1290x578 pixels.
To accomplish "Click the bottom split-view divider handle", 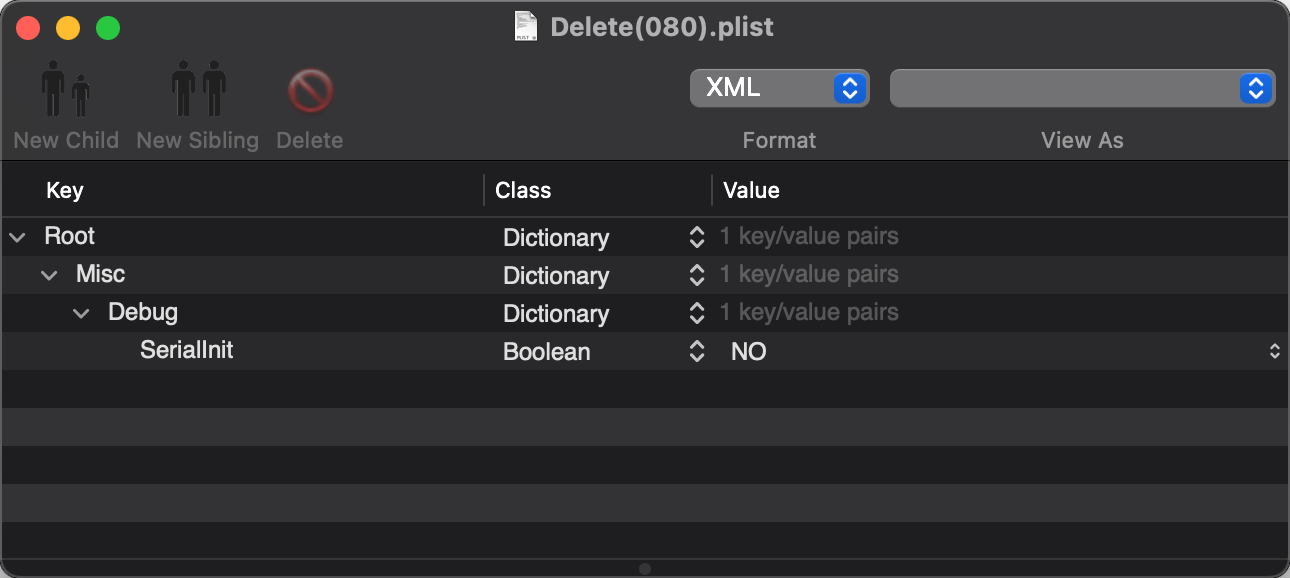I will pyautogui.click(x=645, y=568).
